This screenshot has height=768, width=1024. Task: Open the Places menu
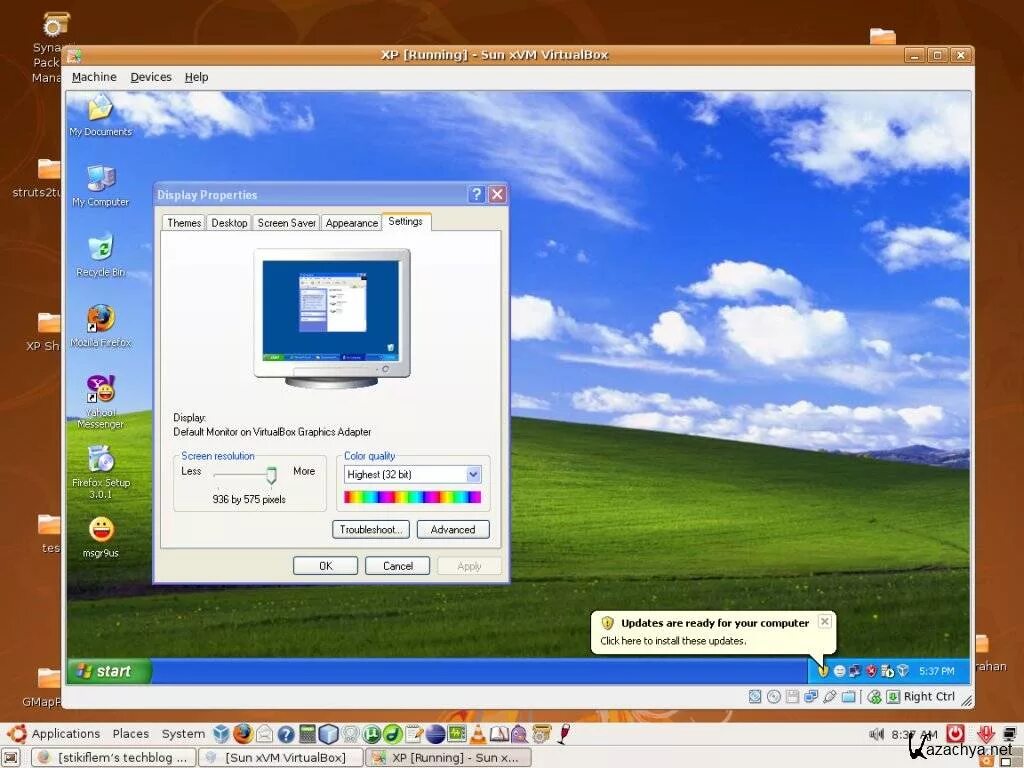(x=131, y=733)
